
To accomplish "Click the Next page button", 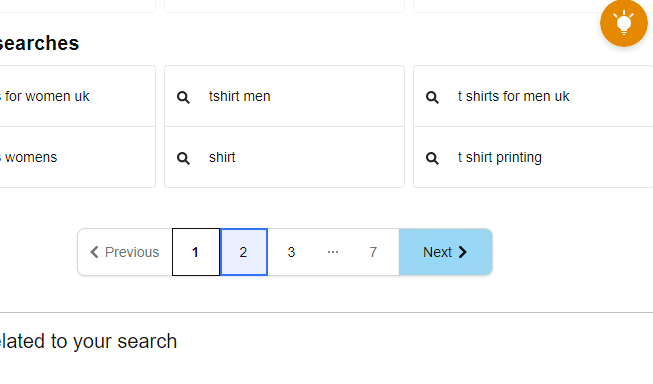I will (x=446, y=252).
